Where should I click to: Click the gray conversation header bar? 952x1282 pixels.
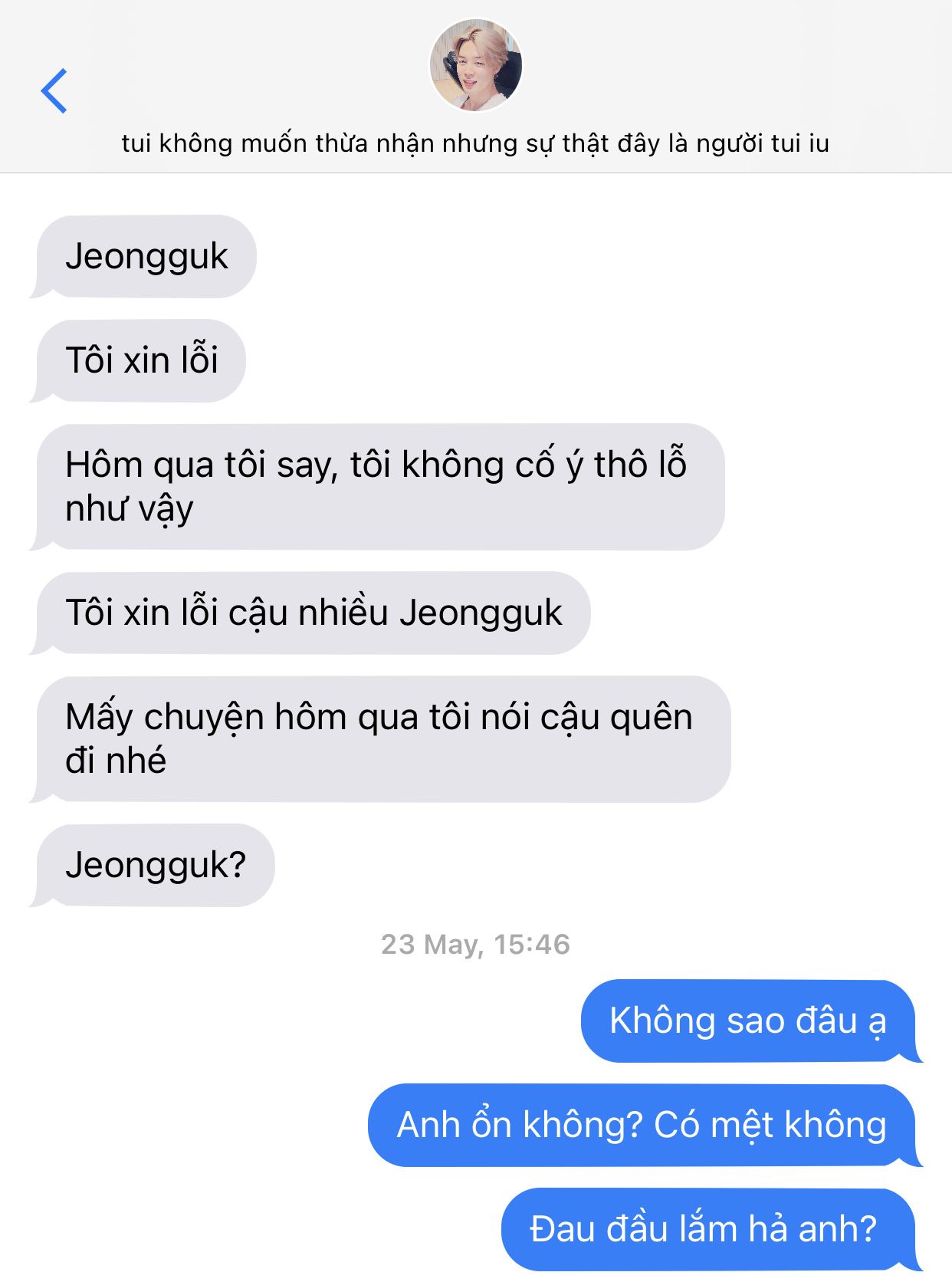pyautogui.click(x=476, y=86)
